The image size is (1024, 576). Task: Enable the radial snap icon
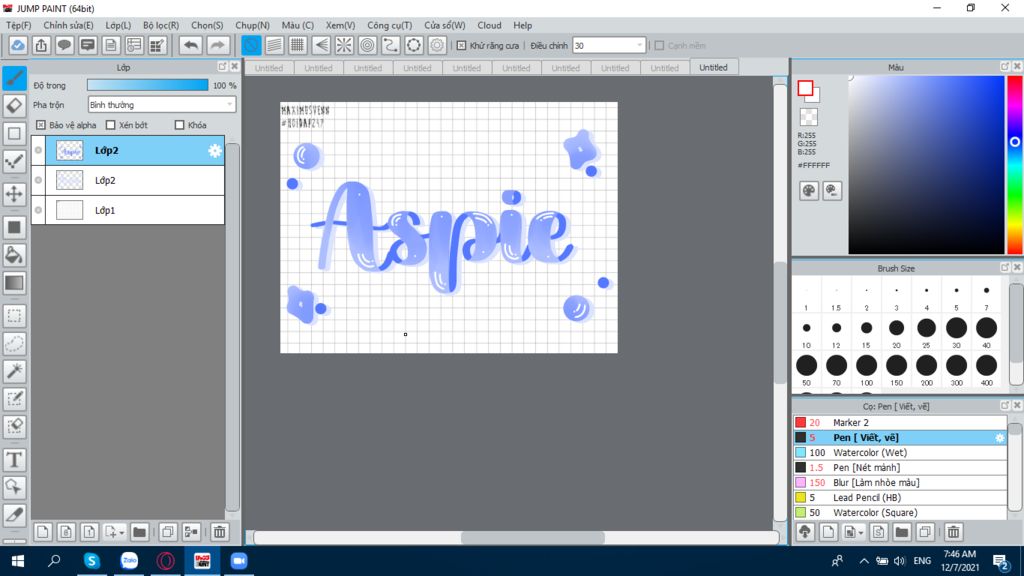click(344, 45)
